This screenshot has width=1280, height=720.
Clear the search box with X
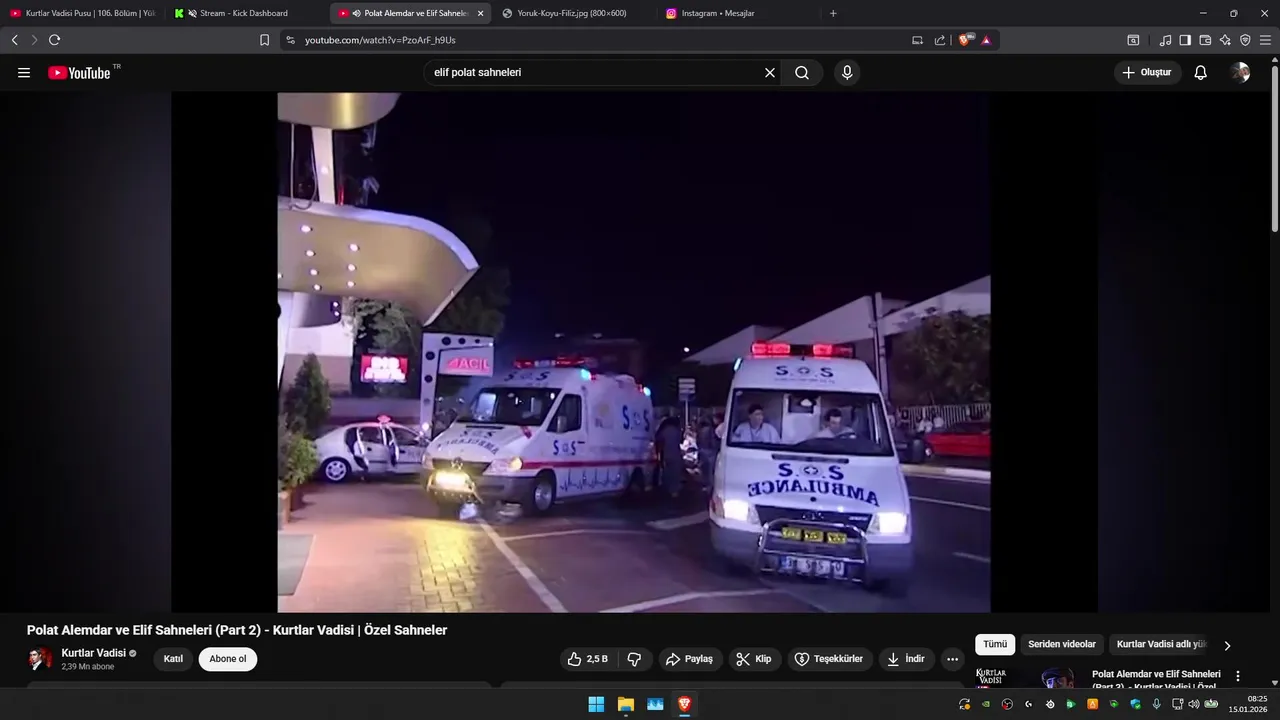(770, 73)
